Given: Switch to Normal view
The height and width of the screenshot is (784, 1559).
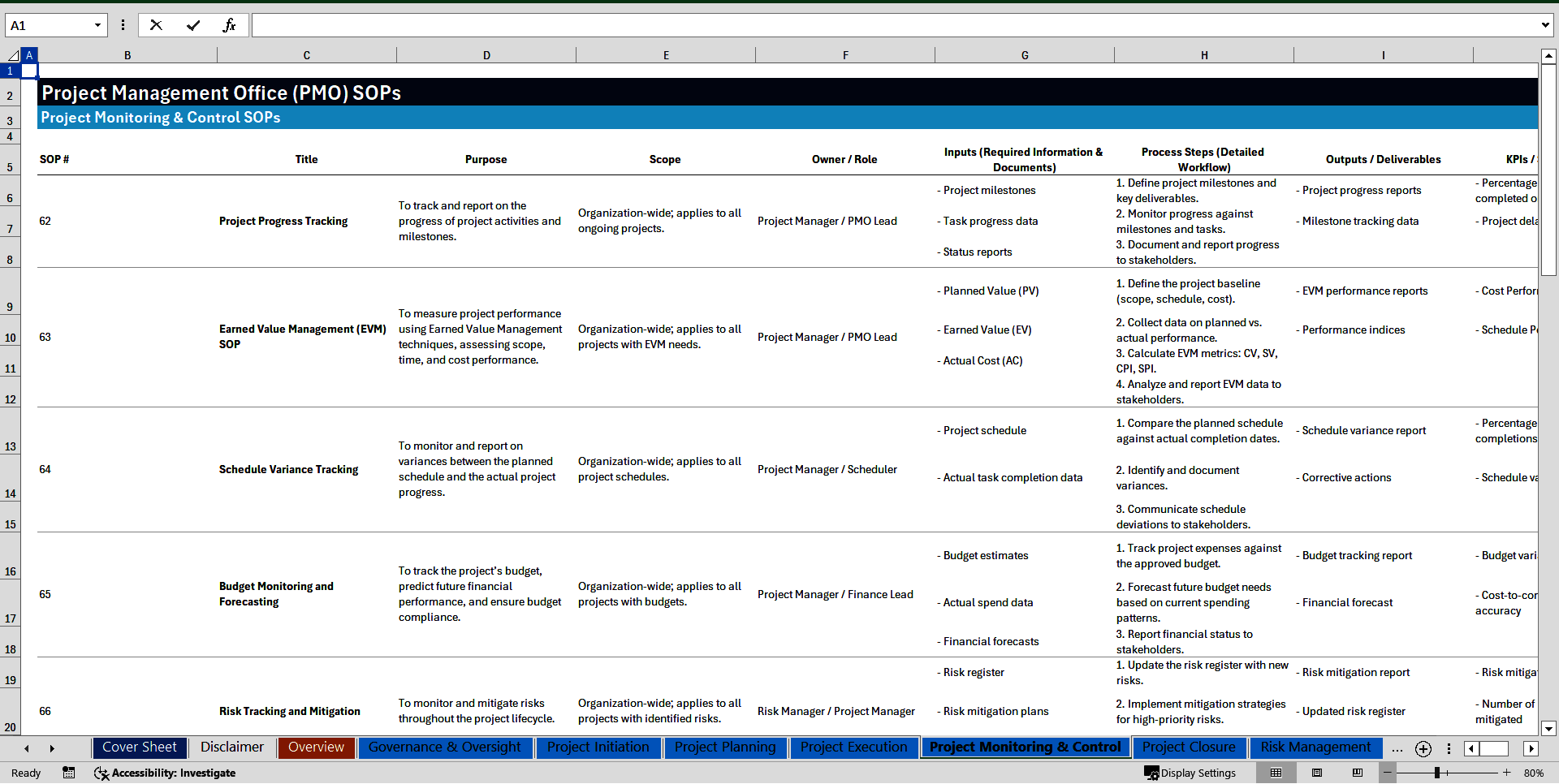Looking at the screenshot, I should (1276, 773).
